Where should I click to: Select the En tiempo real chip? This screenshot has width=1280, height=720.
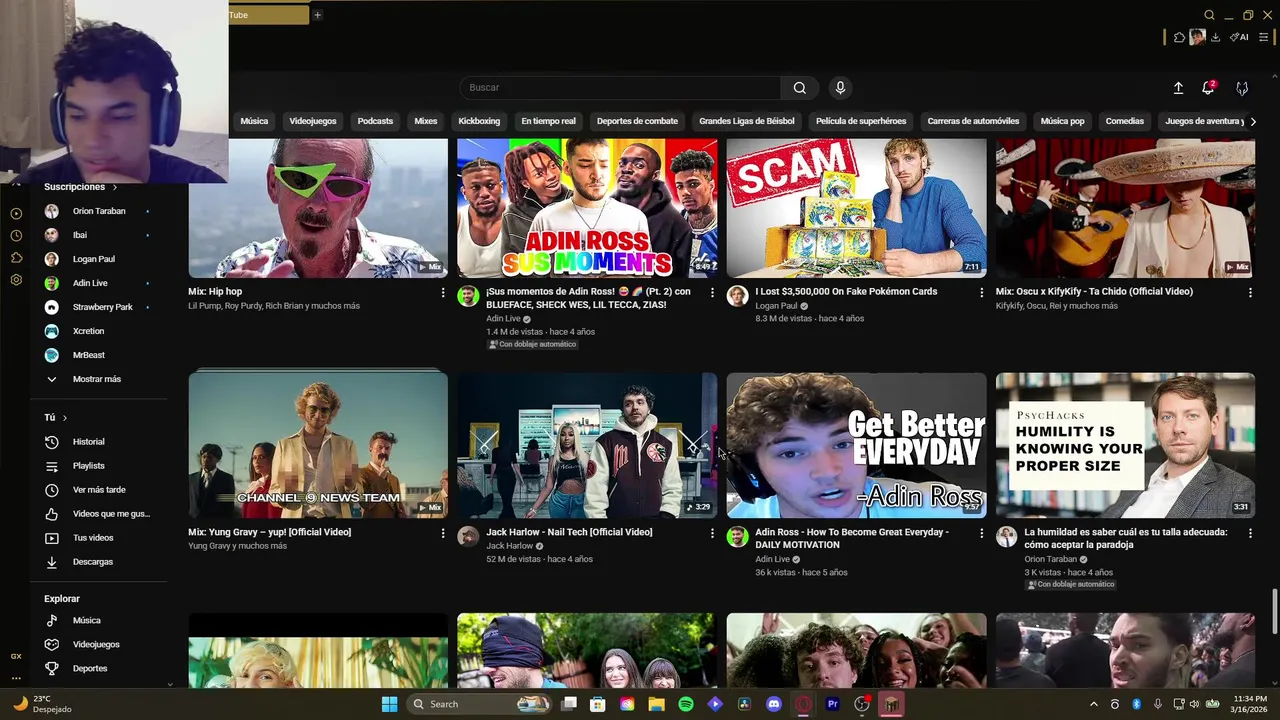point(548,121)
